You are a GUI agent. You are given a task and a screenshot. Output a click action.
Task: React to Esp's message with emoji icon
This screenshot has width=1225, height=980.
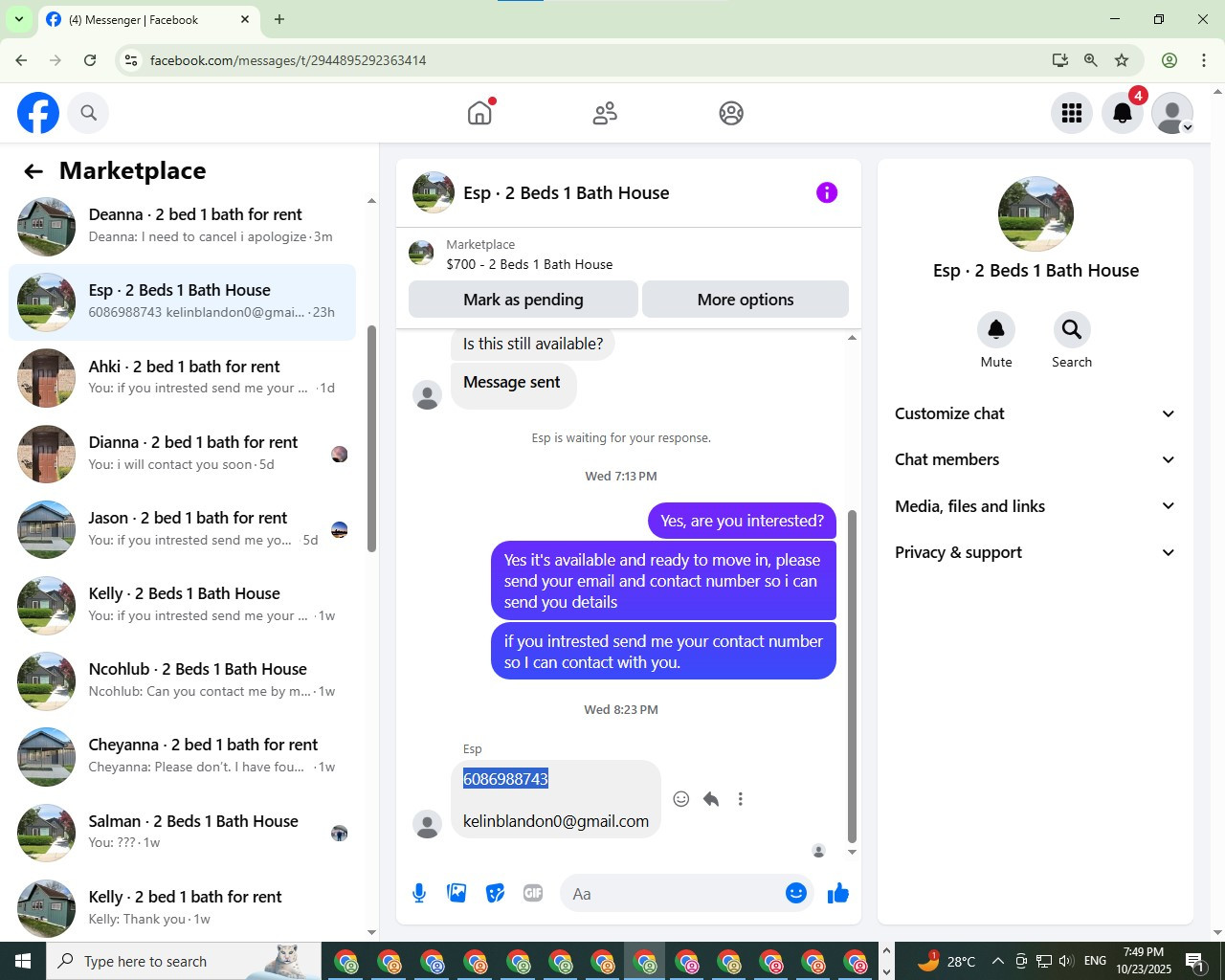681,799
